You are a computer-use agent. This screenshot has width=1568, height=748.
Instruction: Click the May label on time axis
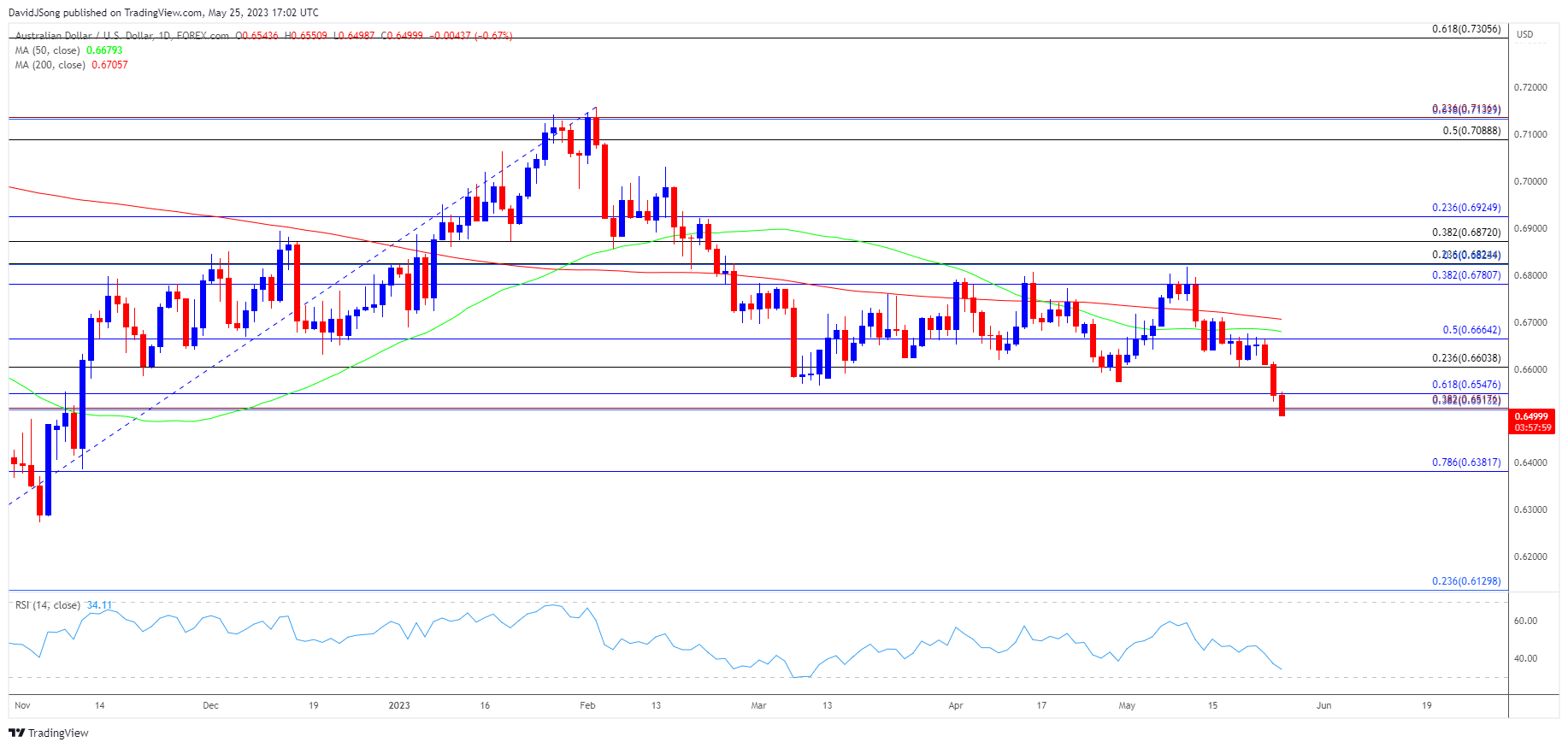(x=1127, y=705)
